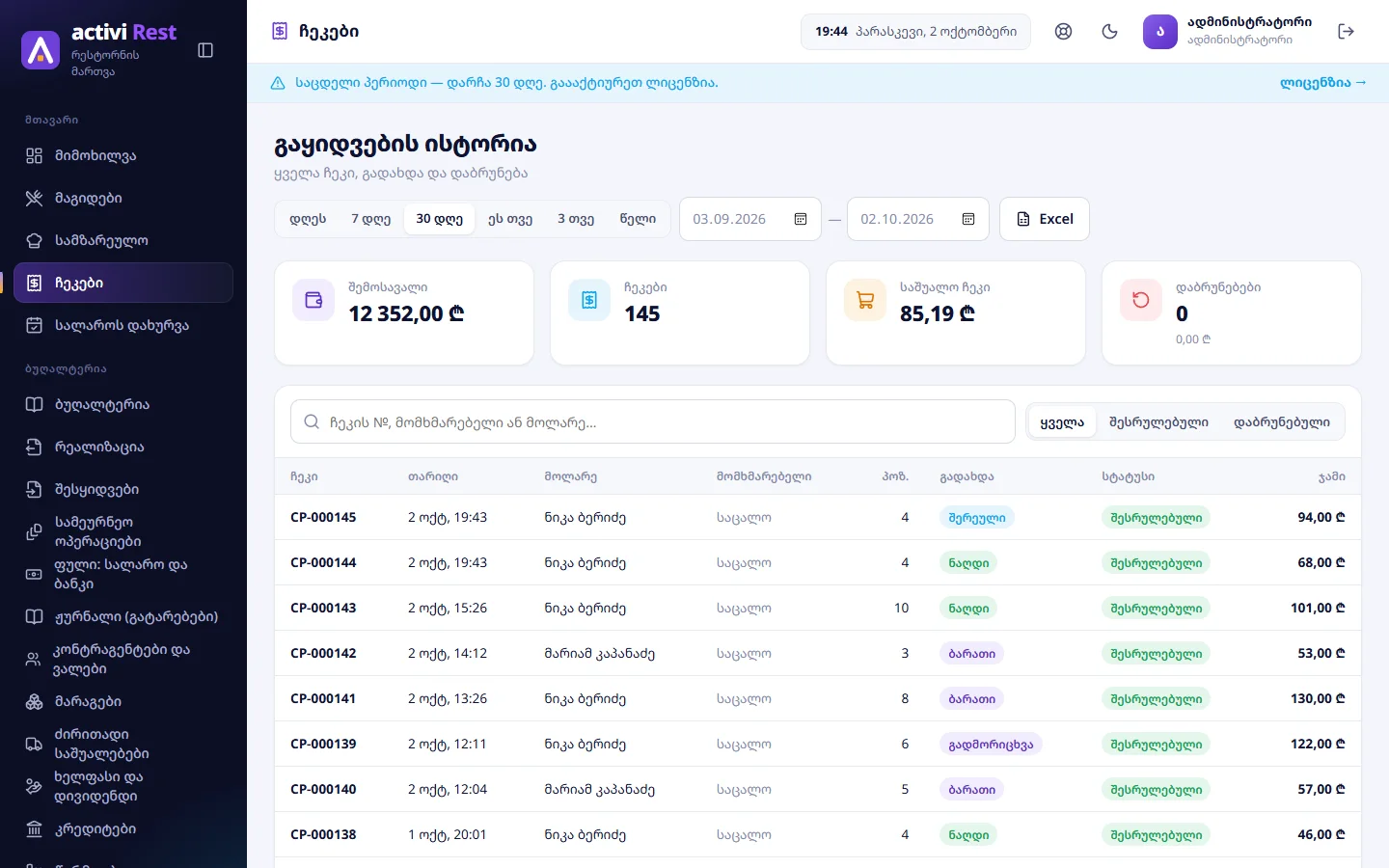Open the ადმინისტრატორი user profile

[1228, 32]
